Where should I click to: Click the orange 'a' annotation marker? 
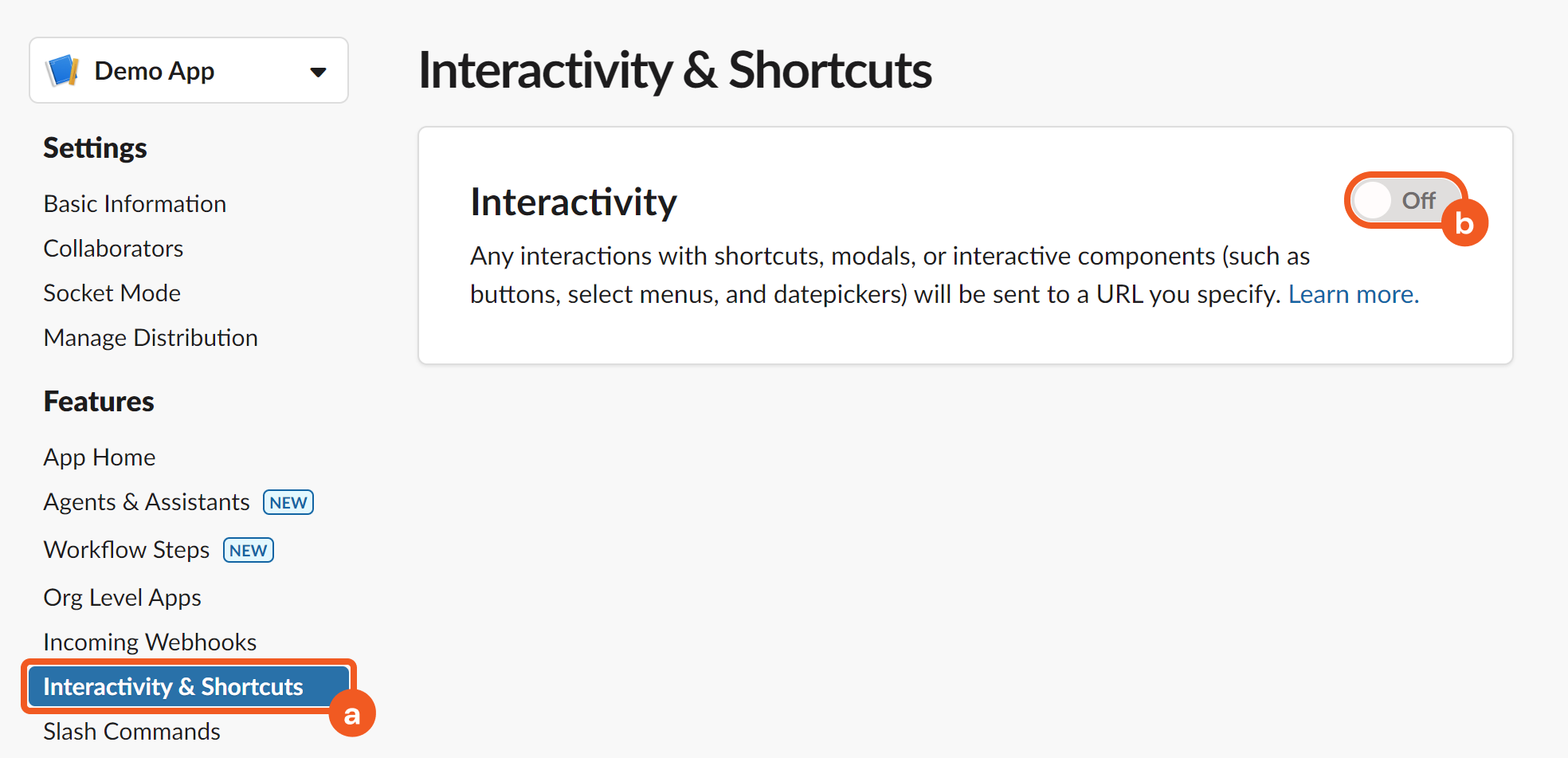[352, 714]
